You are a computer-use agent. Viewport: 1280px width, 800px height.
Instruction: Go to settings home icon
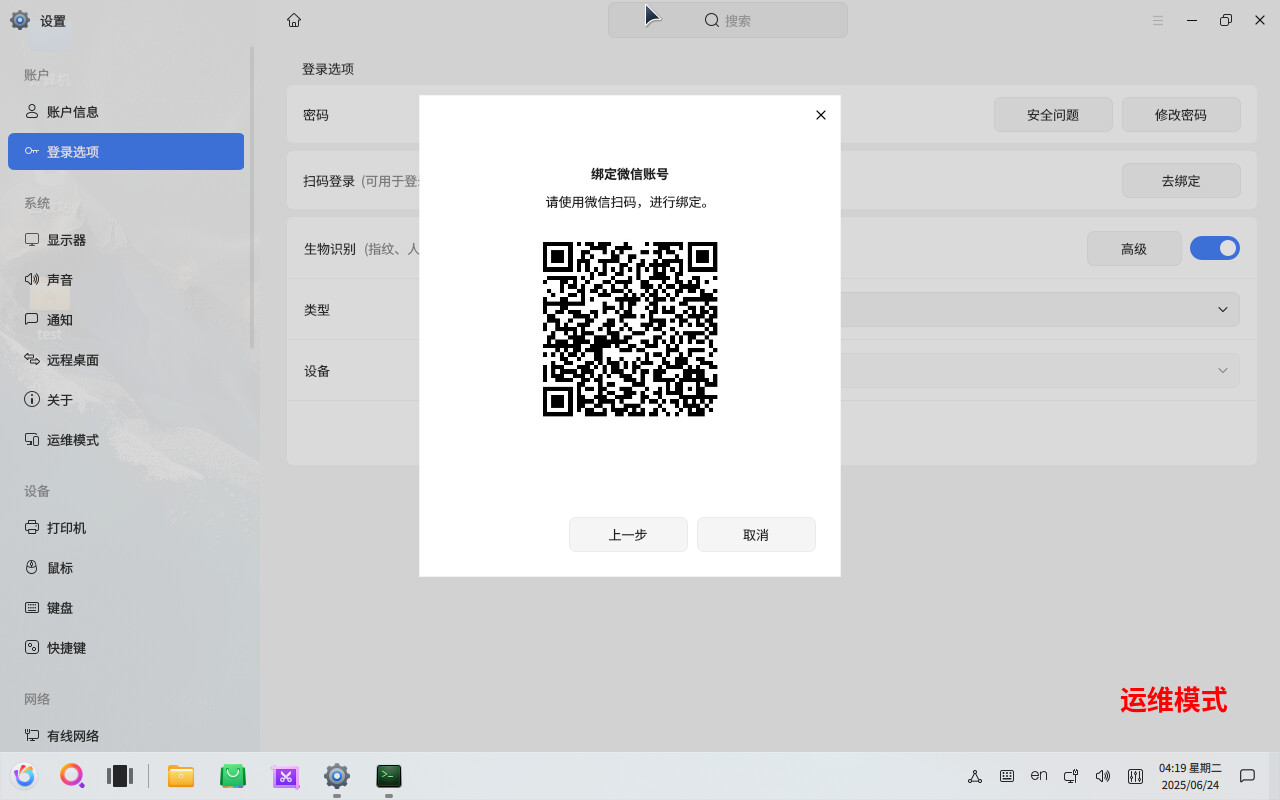(294, 20)
